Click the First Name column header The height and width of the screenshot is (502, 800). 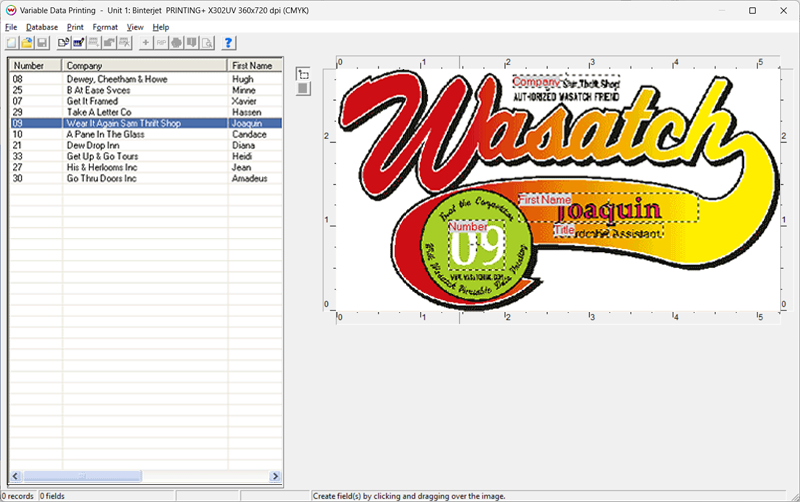click(x=255, y=65)
